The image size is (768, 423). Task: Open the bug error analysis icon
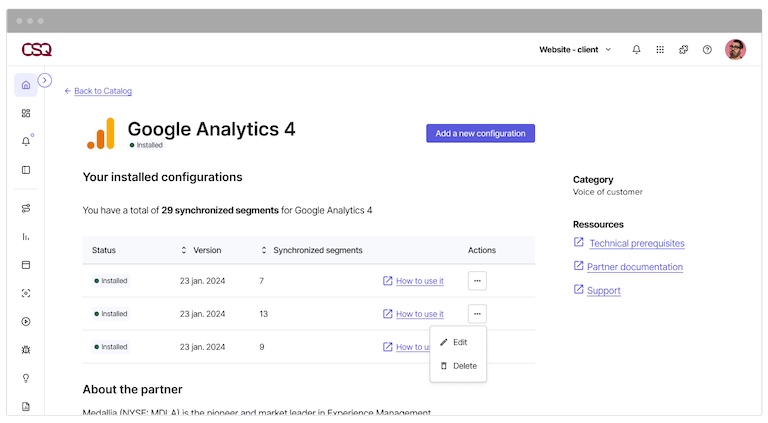(26, 350)
